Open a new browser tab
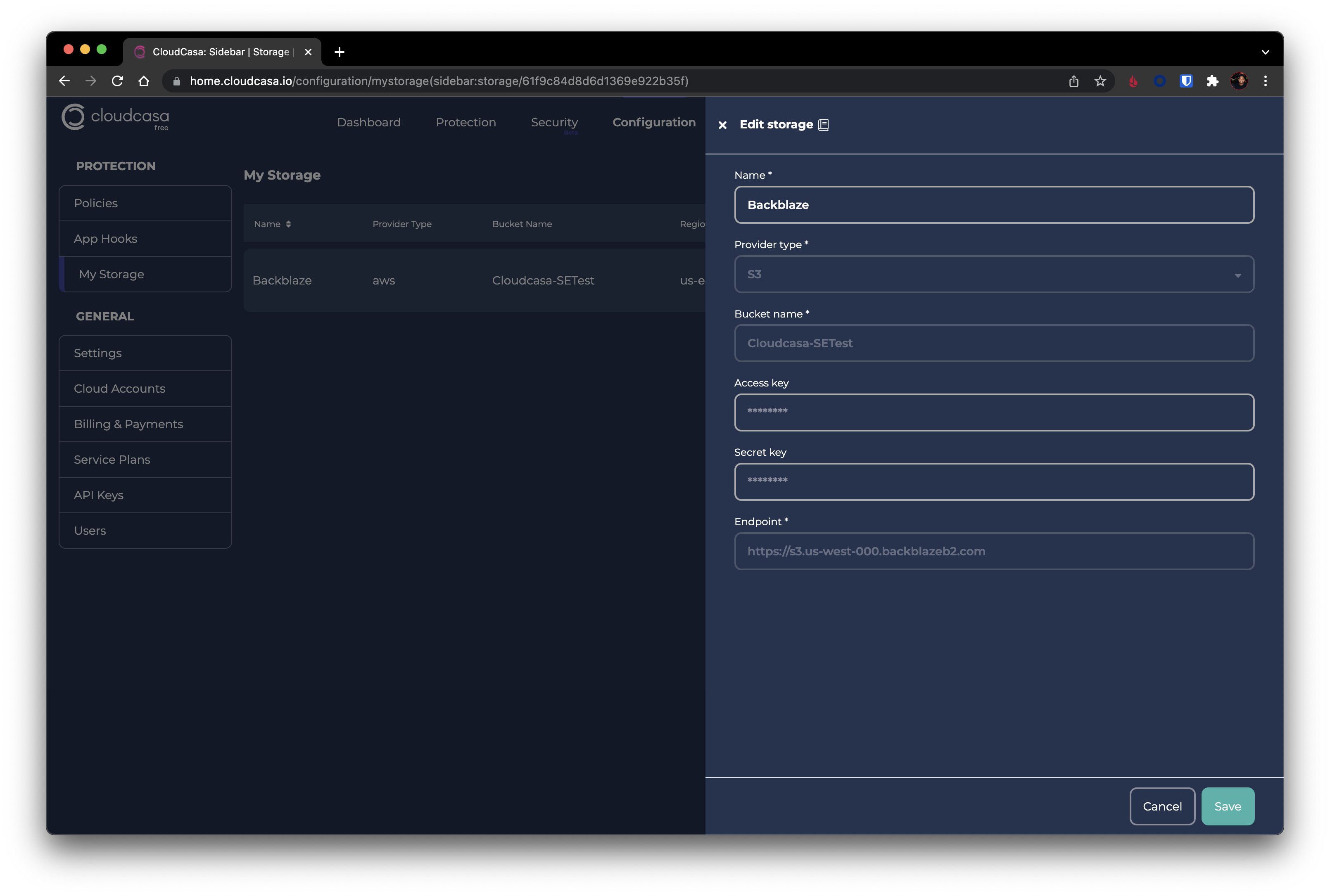The width and height of the screenshot is (1330, 896). [340, 52]
